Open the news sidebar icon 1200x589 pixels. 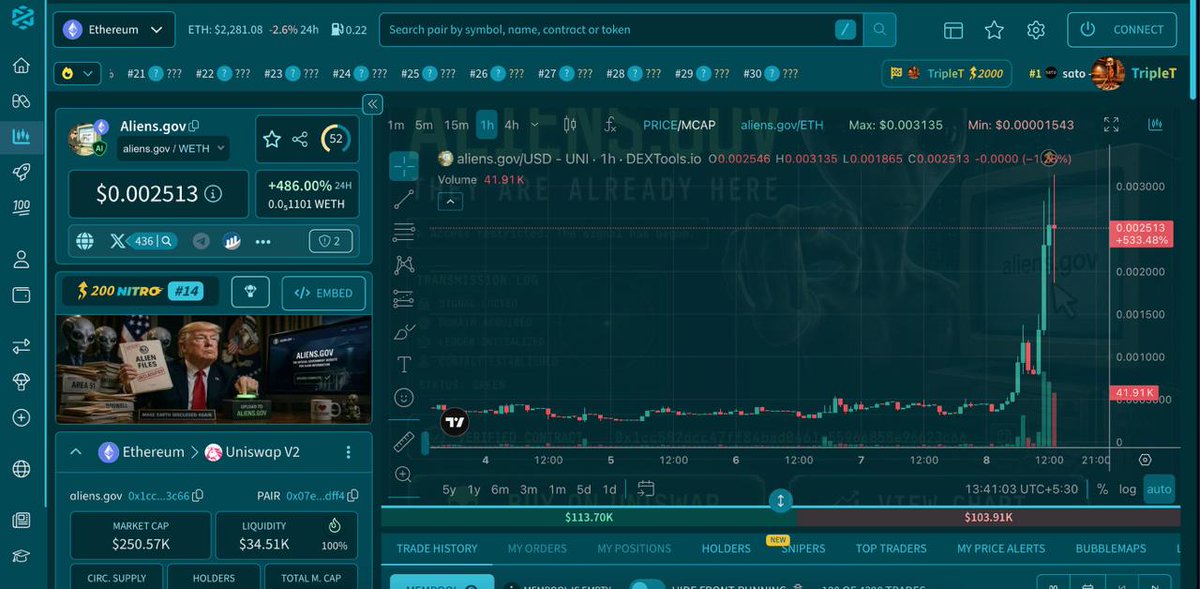[21, 520]
